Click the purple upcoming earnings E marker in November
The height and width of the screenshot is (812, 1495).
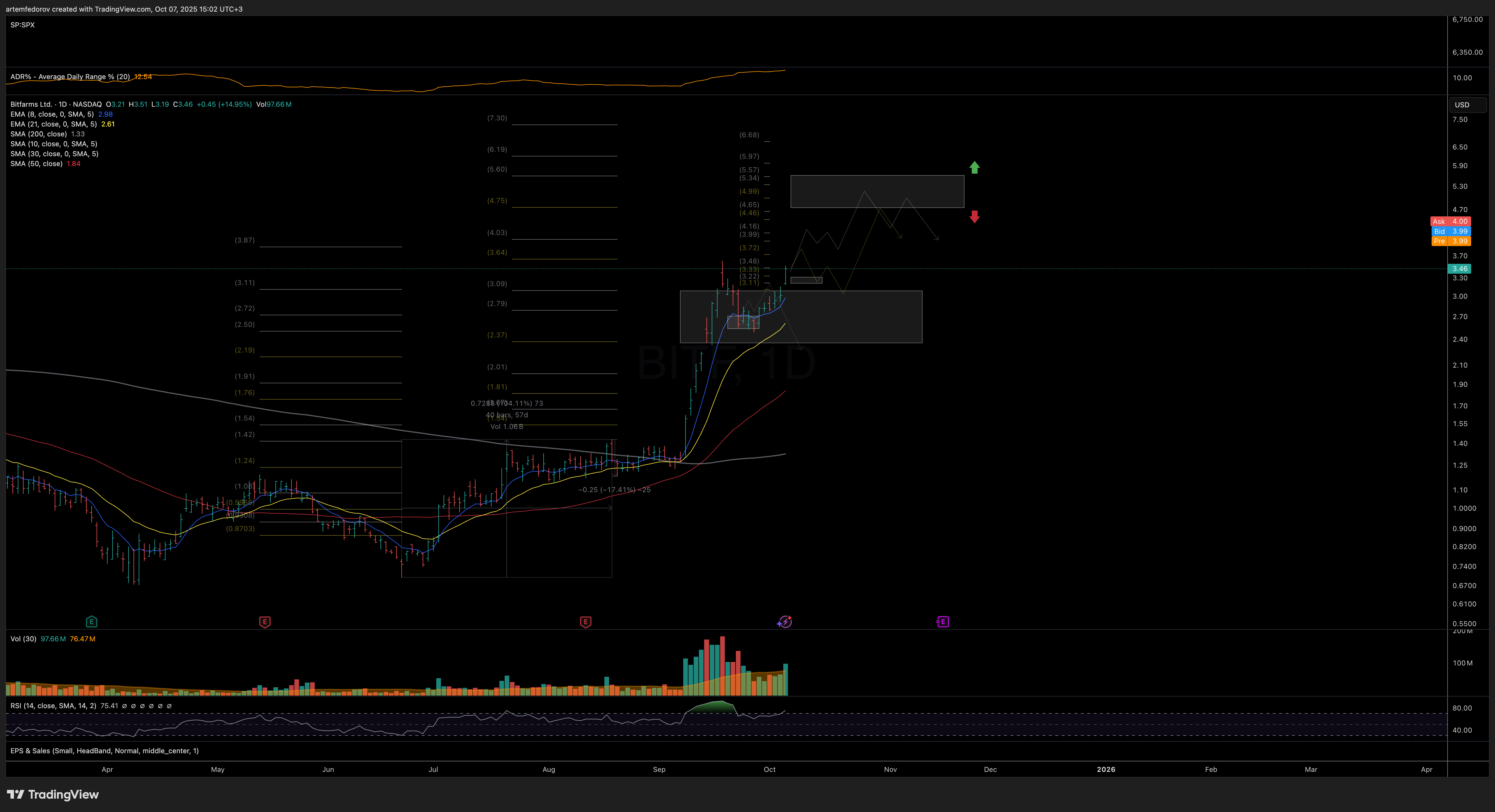pyautogui.click(x=942, y=622)
